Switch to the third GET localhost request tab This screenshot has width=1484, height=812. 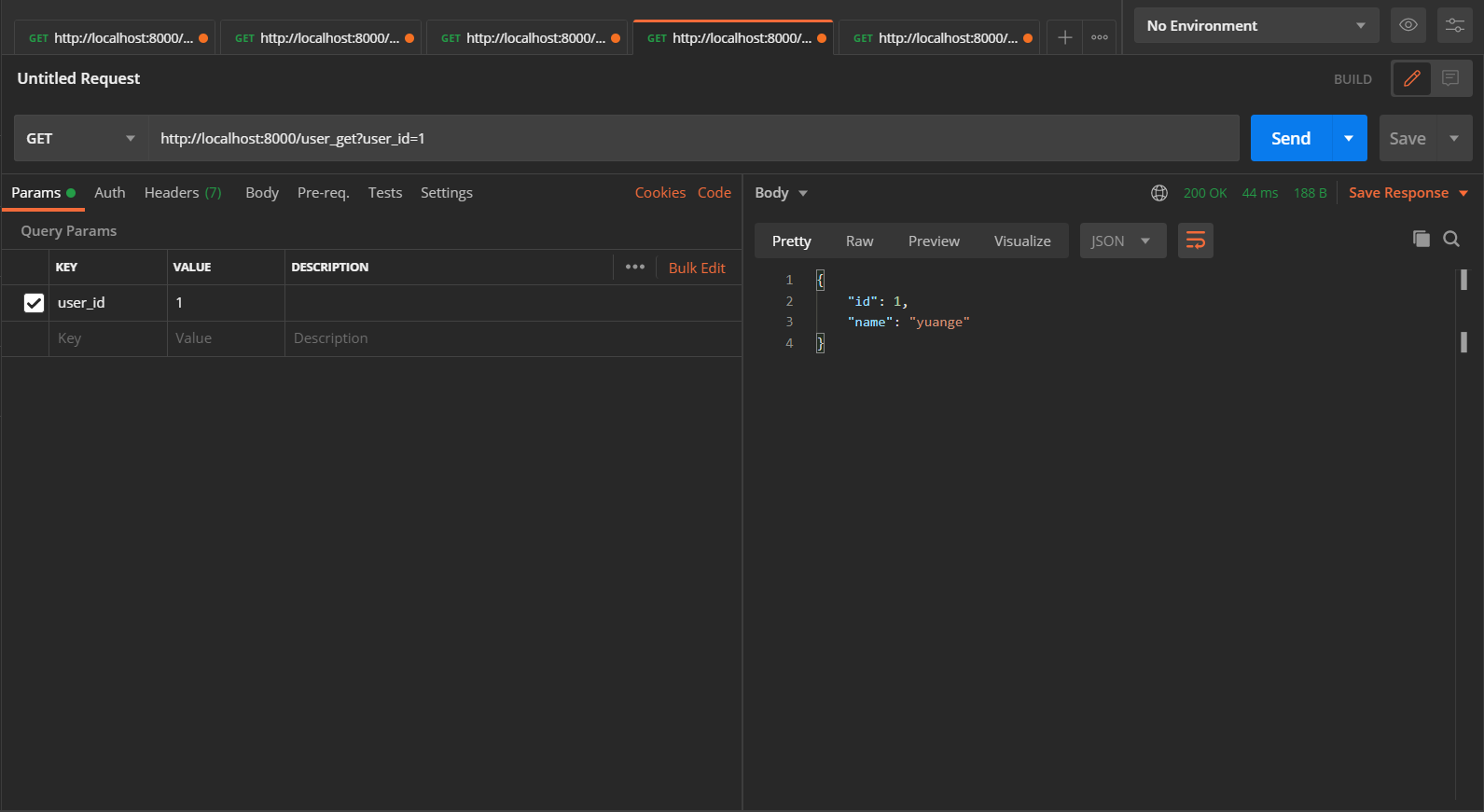tap(527, 37)
